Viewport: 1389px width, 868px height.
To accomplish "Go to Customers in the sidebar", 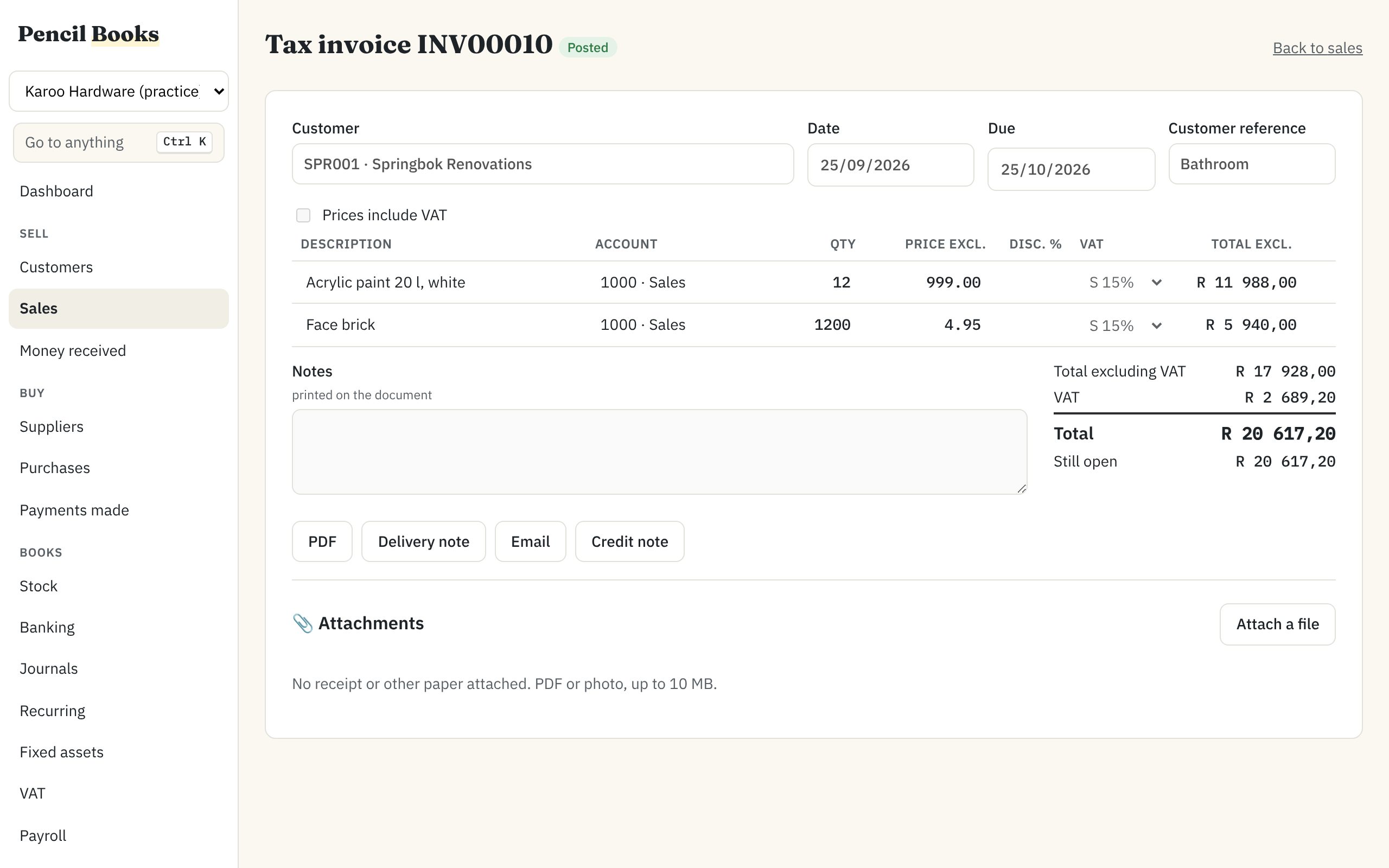I will (119, 267).
